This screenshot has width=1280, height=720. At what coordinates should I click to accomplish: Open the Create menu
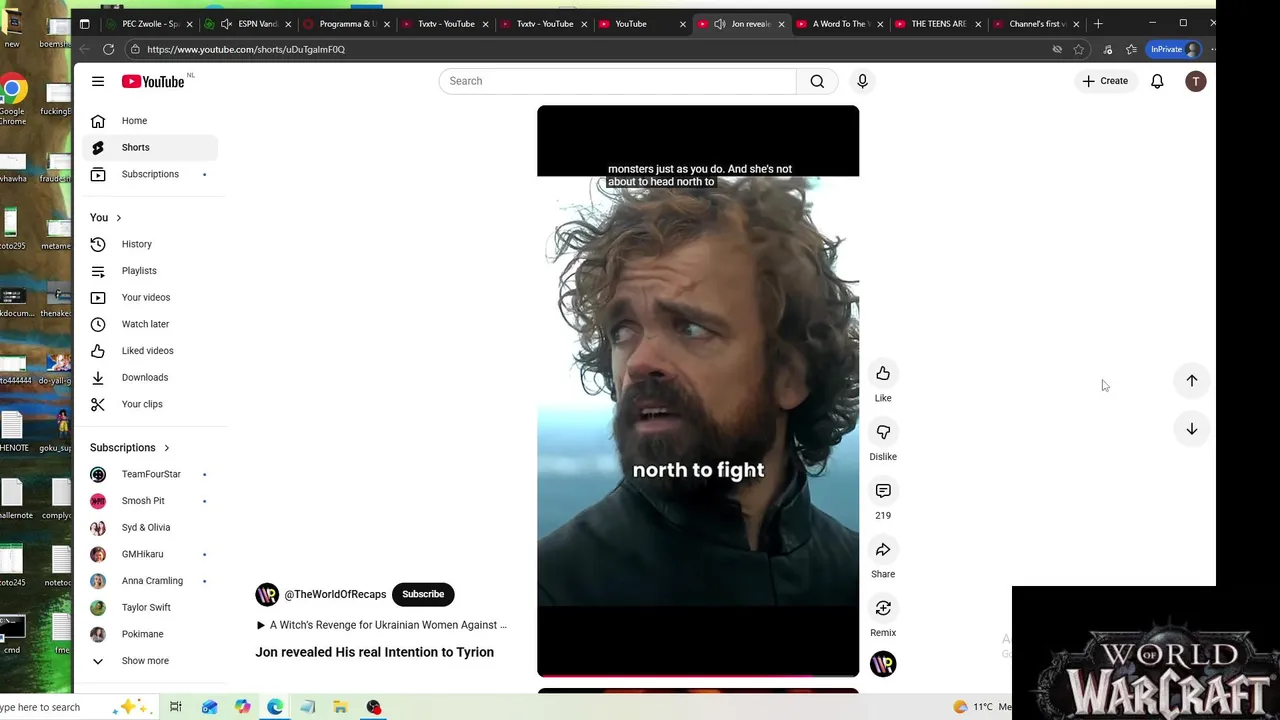pos(1105,81)
